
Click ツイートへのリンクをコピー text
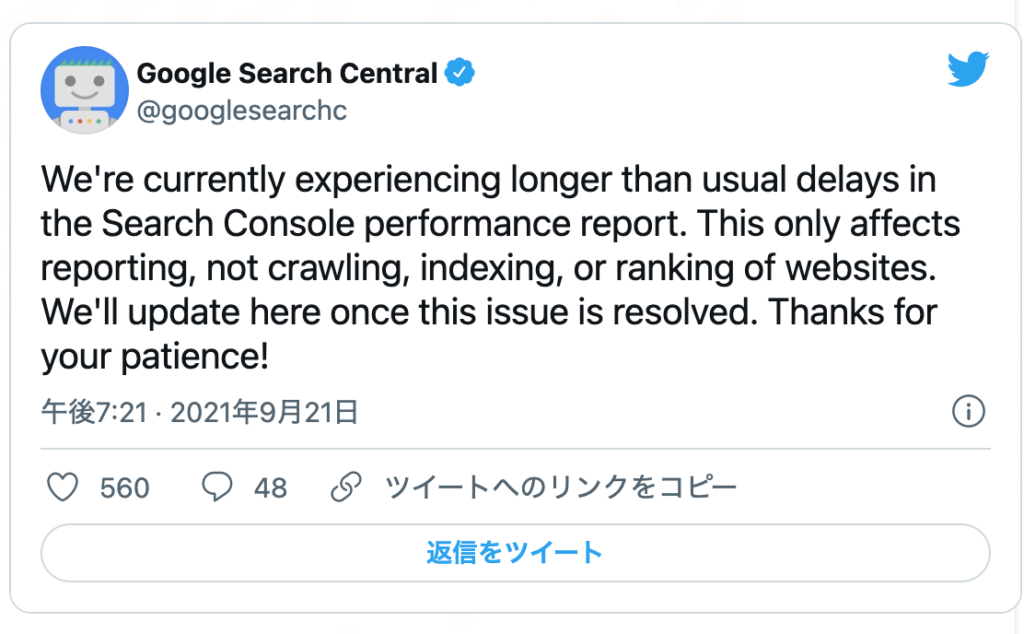[561, 487]
